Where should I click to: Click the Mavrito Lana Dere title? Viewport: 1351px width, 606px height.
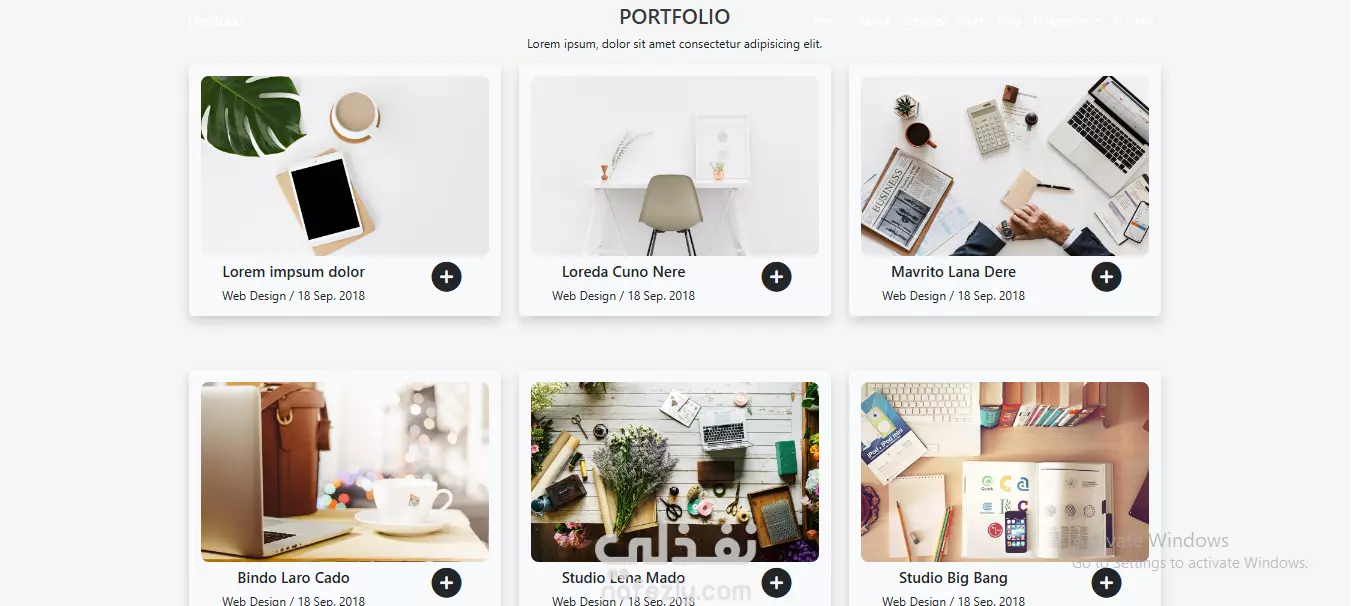point(953,272)
